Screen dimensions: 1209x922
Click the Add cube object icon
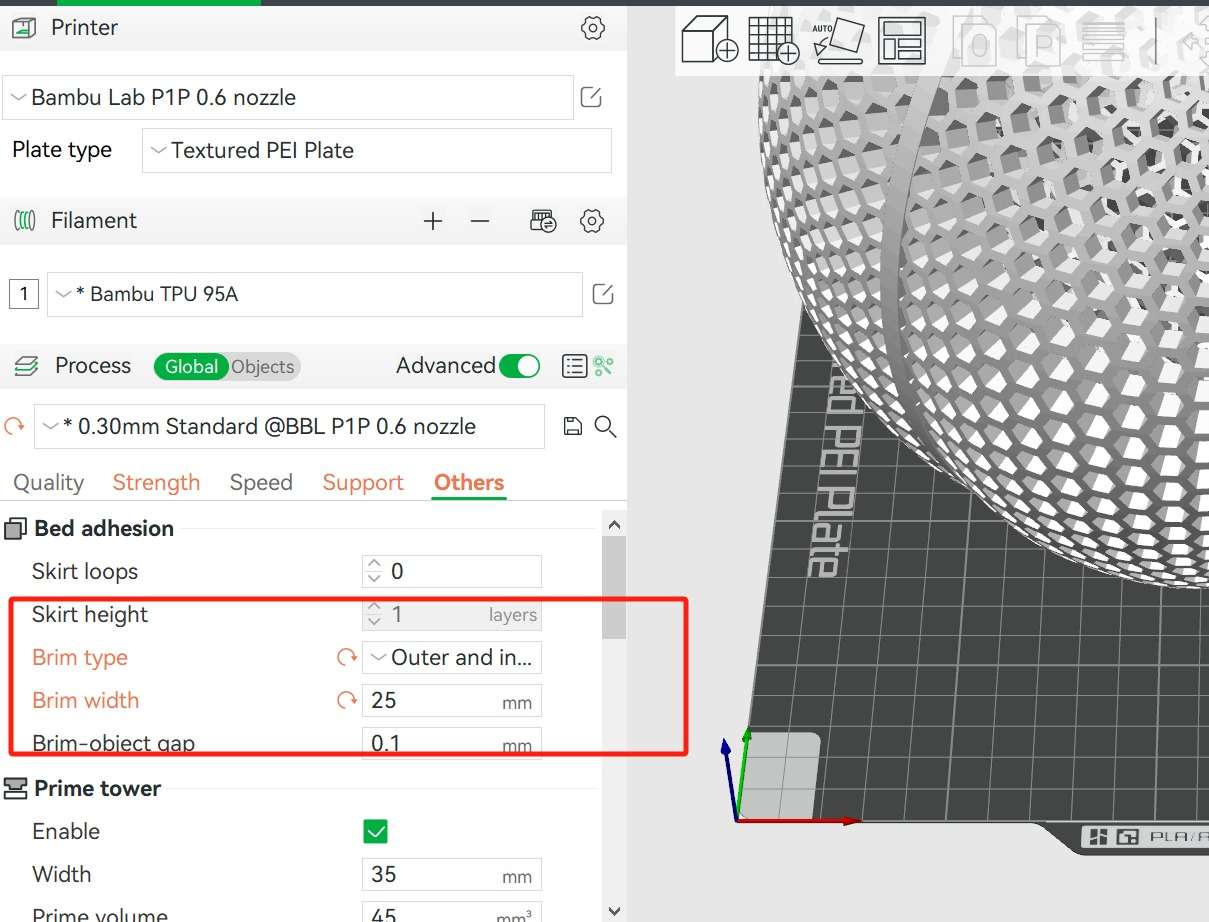click(x=709, y=41)
